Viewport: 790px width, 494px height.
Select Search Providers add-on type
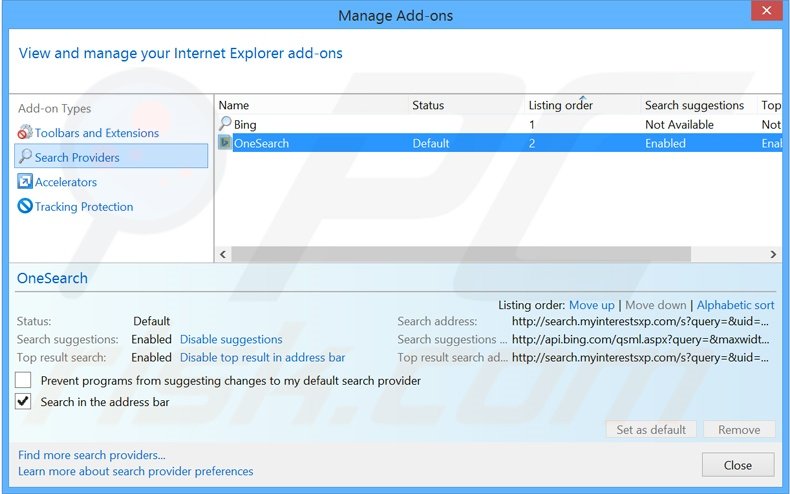point(111,156)
